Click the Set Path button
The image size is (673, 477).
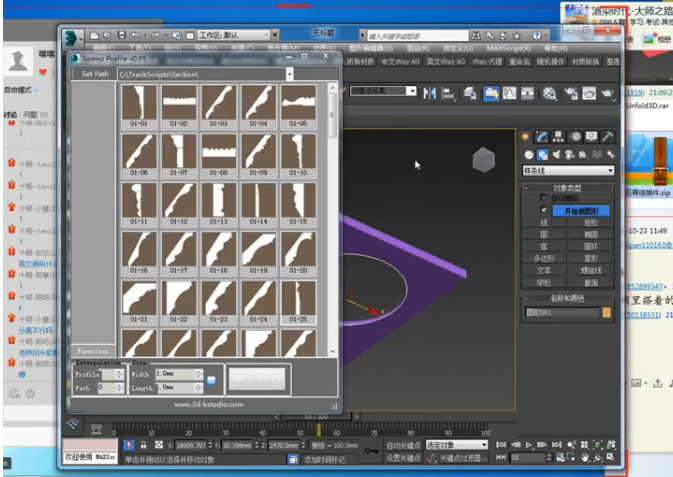pyautogui.click(x=95, y=74)
